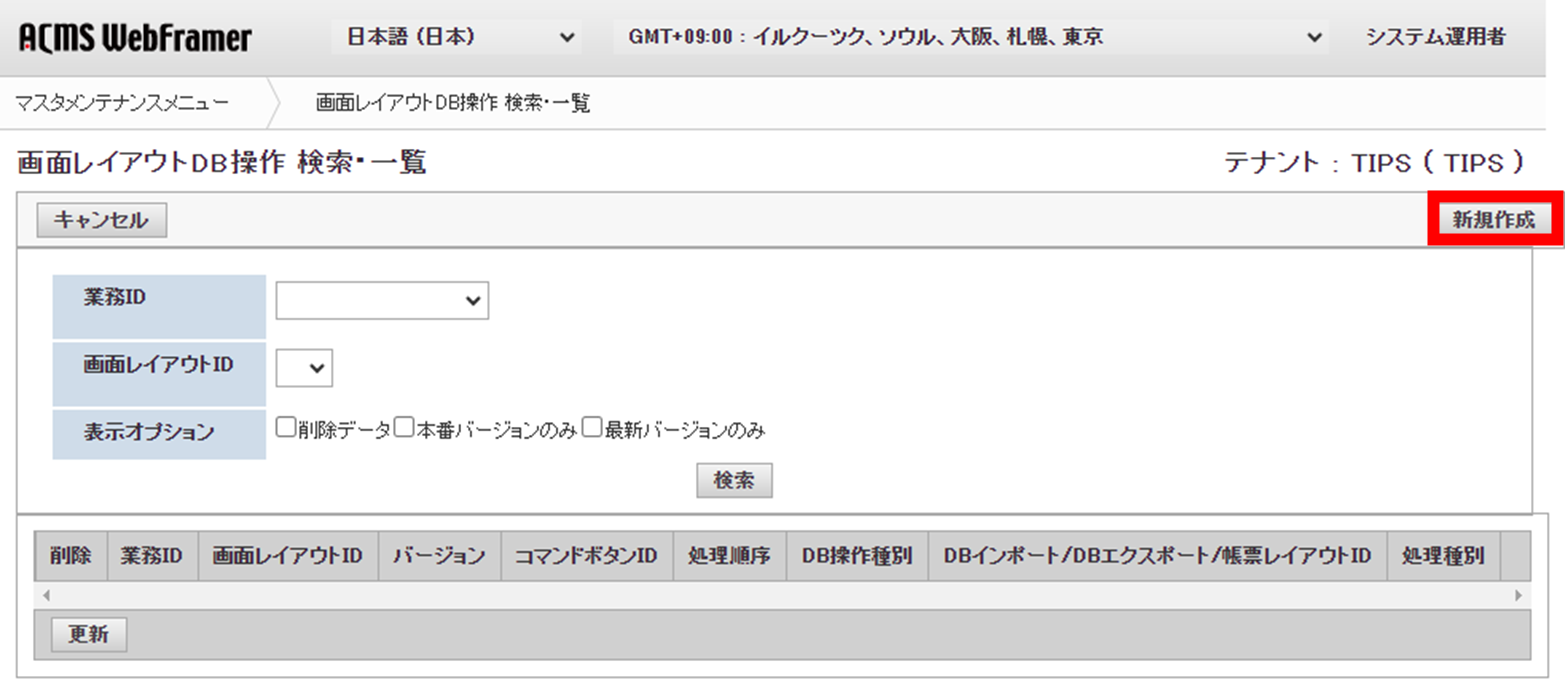The image size is (1565, 683).
Task: Open the 日本語（日本）language dropdown
Action: pyautogui.click(x=455, y=36)
